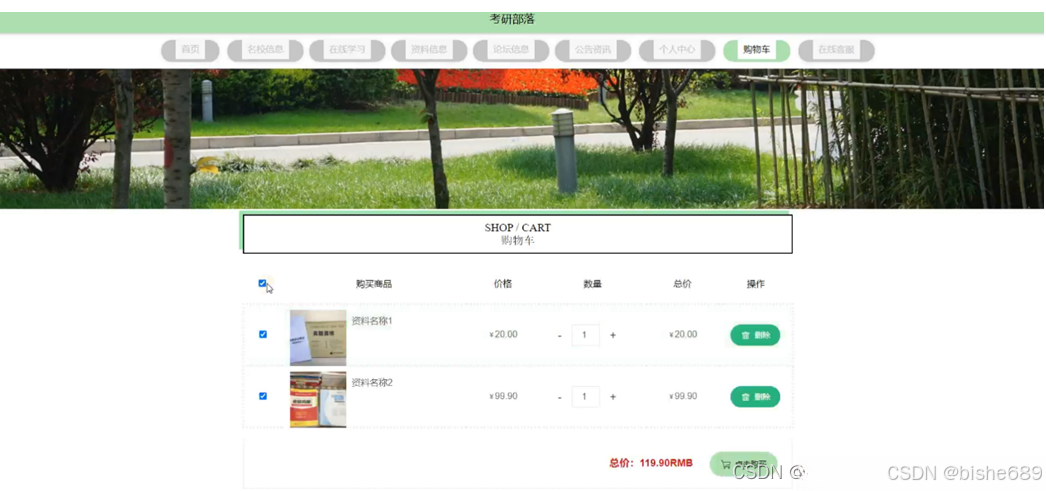
Task: Select the 论坛信息 tab
Action: click(511, 50)
